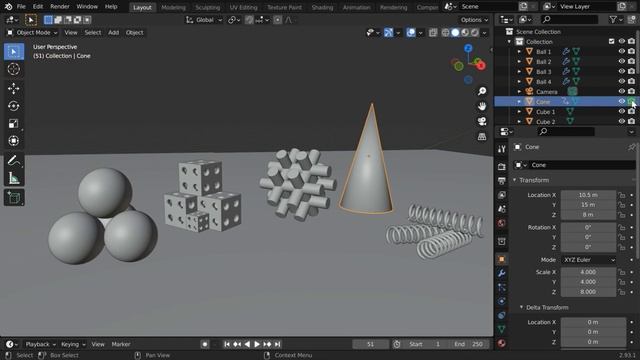This screenshot has width=640, height=360.
Task: Expand Ball 1 tree item
Action: pos(519,51)
